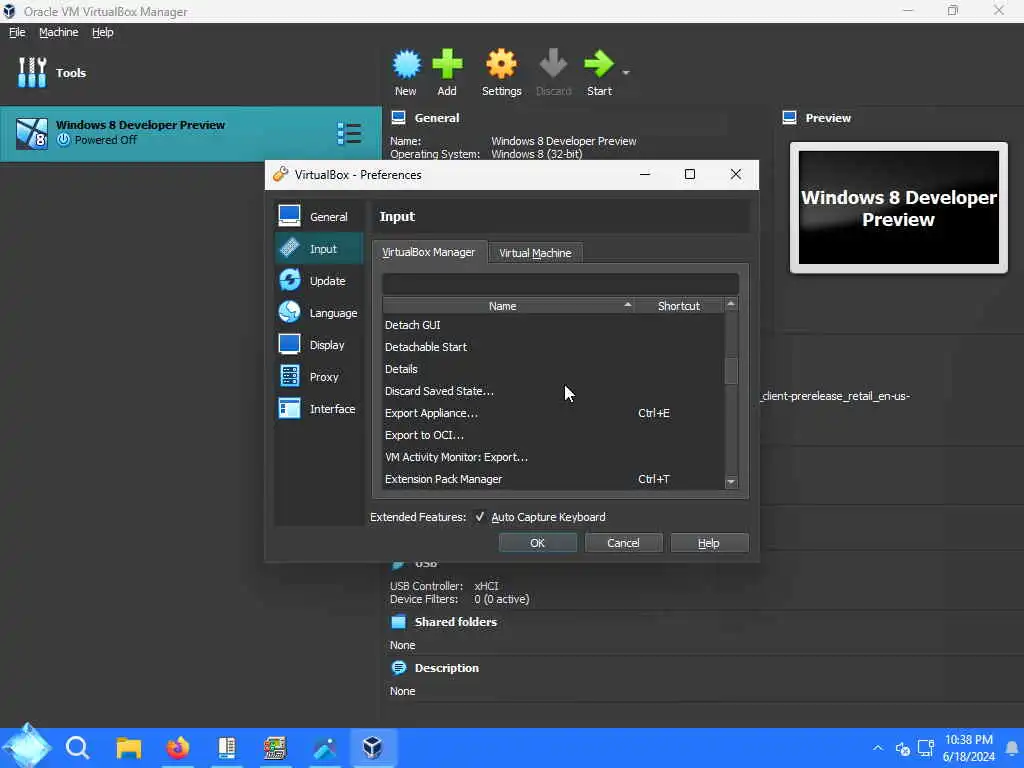Confirm preferences with the OK button
1024x768 pixels.
pos(537,543)
